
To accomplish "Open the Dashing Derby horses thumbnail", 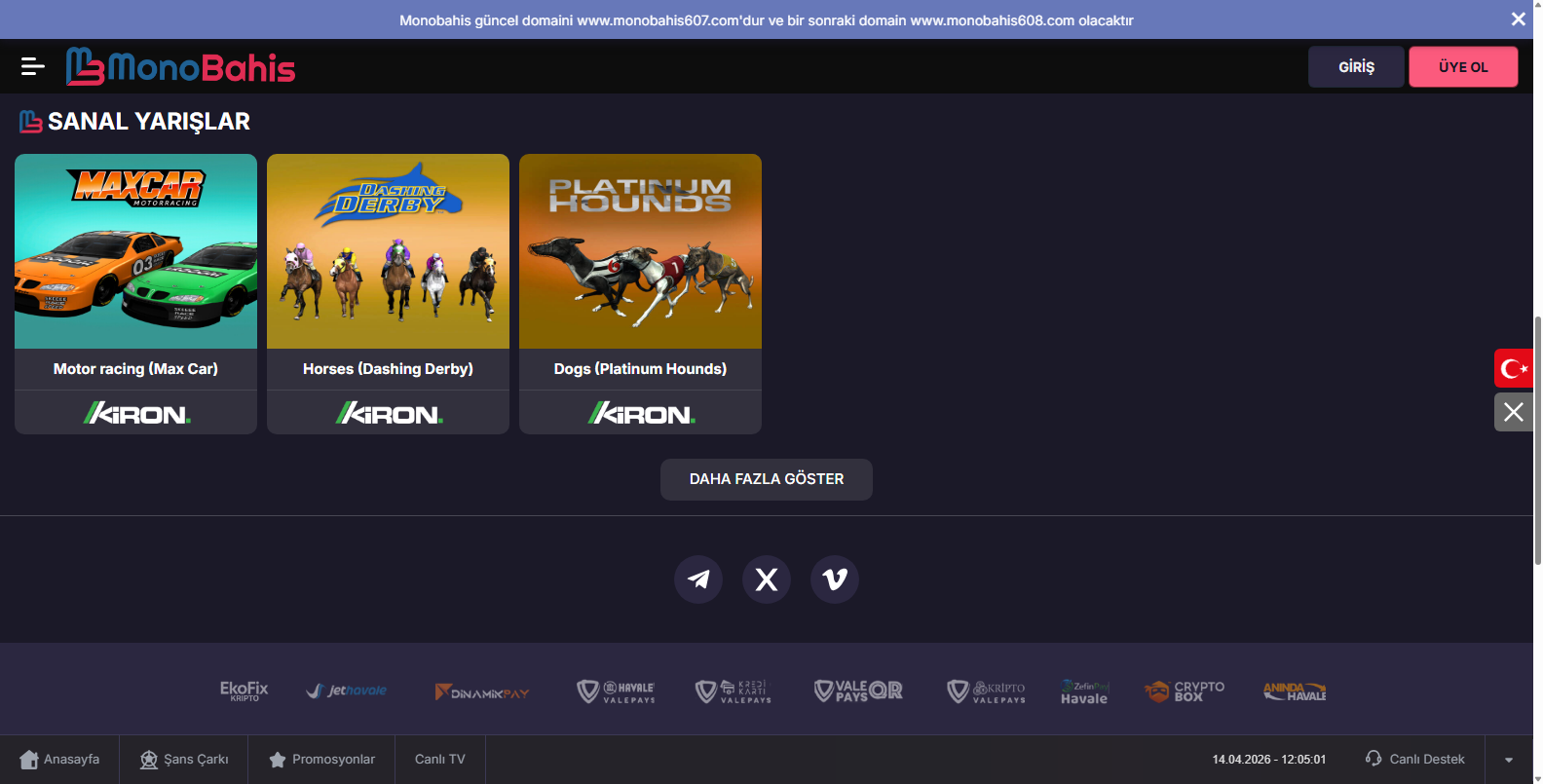I will click(388, 251).
